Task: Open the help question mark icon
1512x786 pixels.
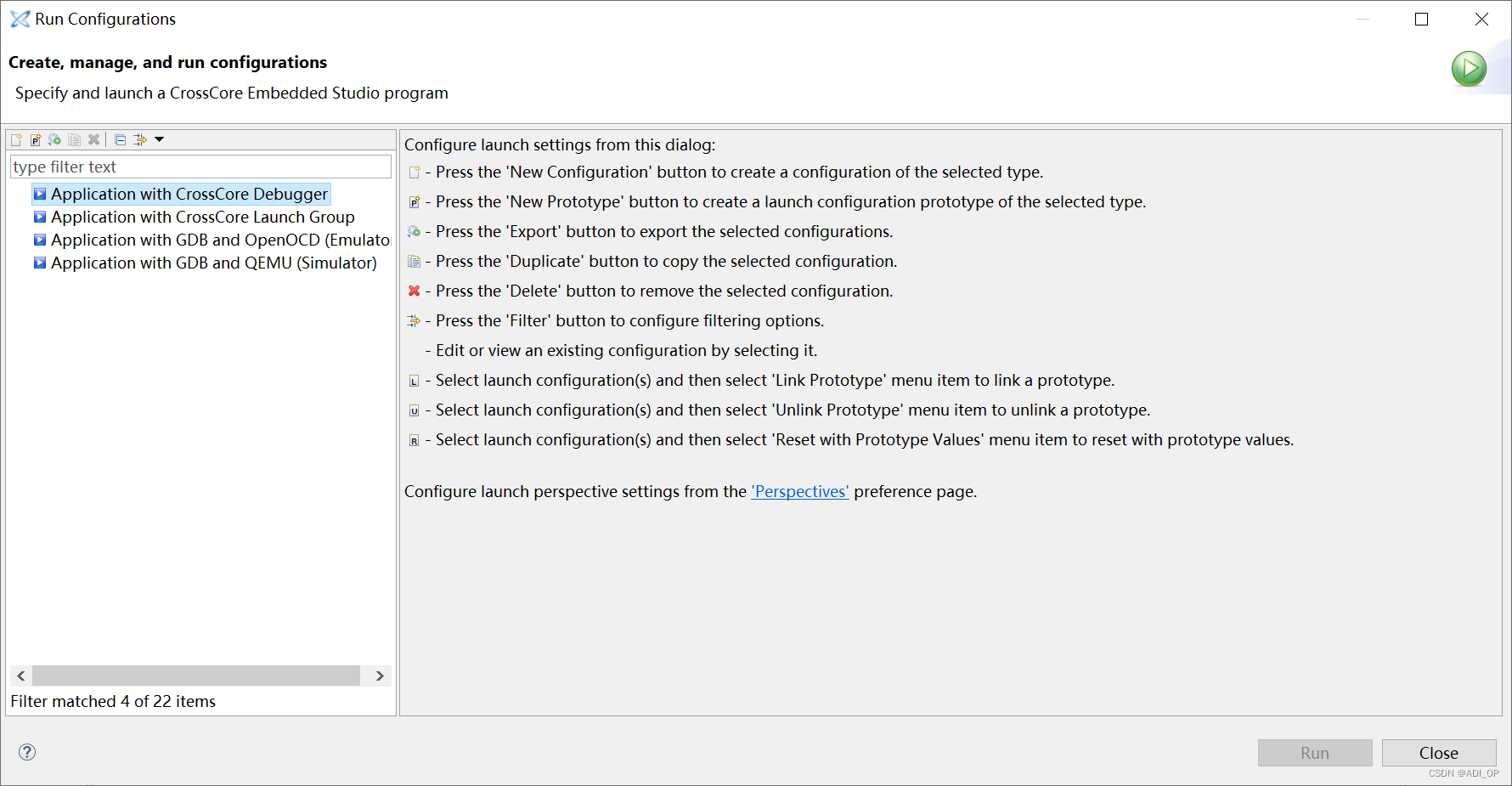Action: 27,752
